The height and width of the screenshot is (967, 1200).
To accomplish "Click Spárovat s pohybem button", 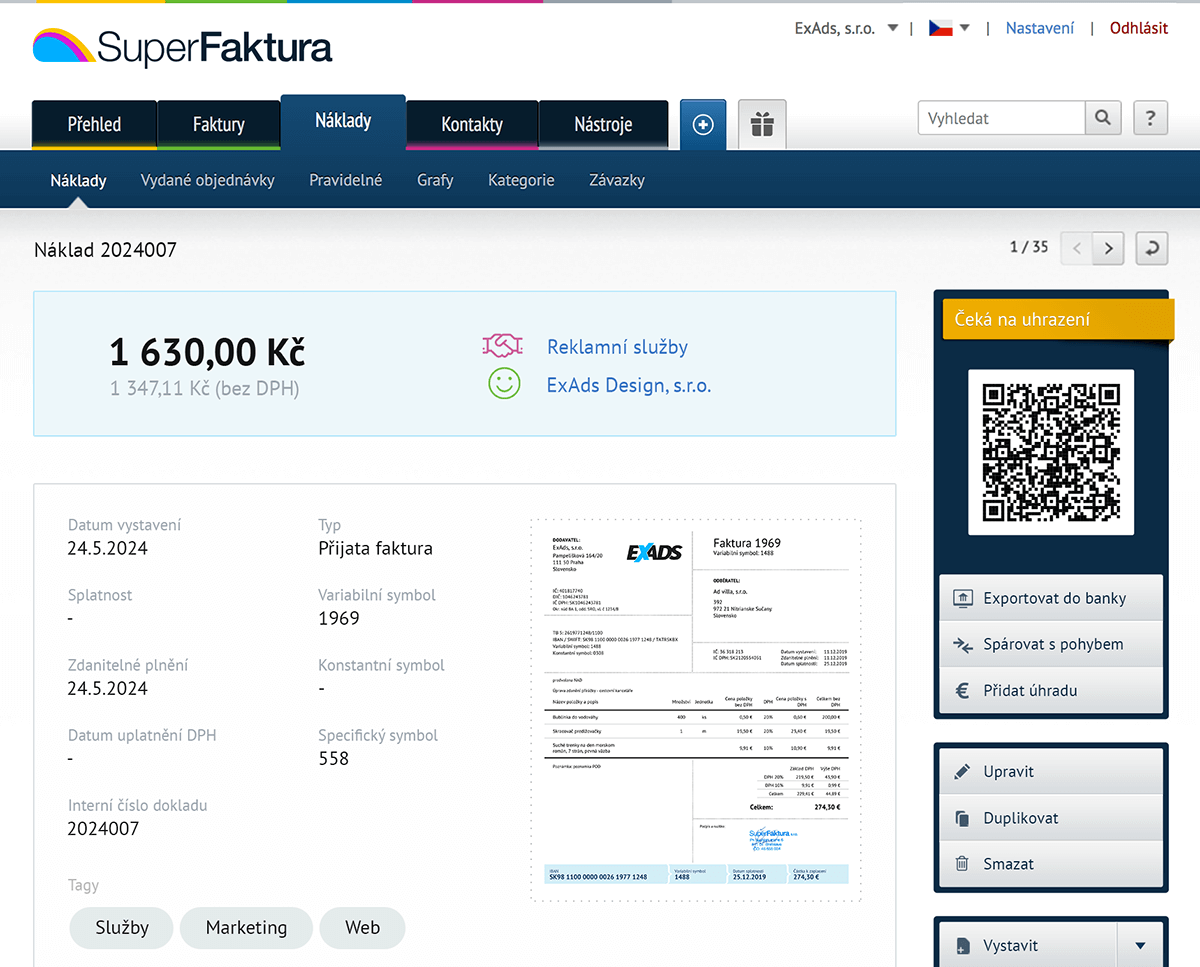I will (x=1051, y=644).
